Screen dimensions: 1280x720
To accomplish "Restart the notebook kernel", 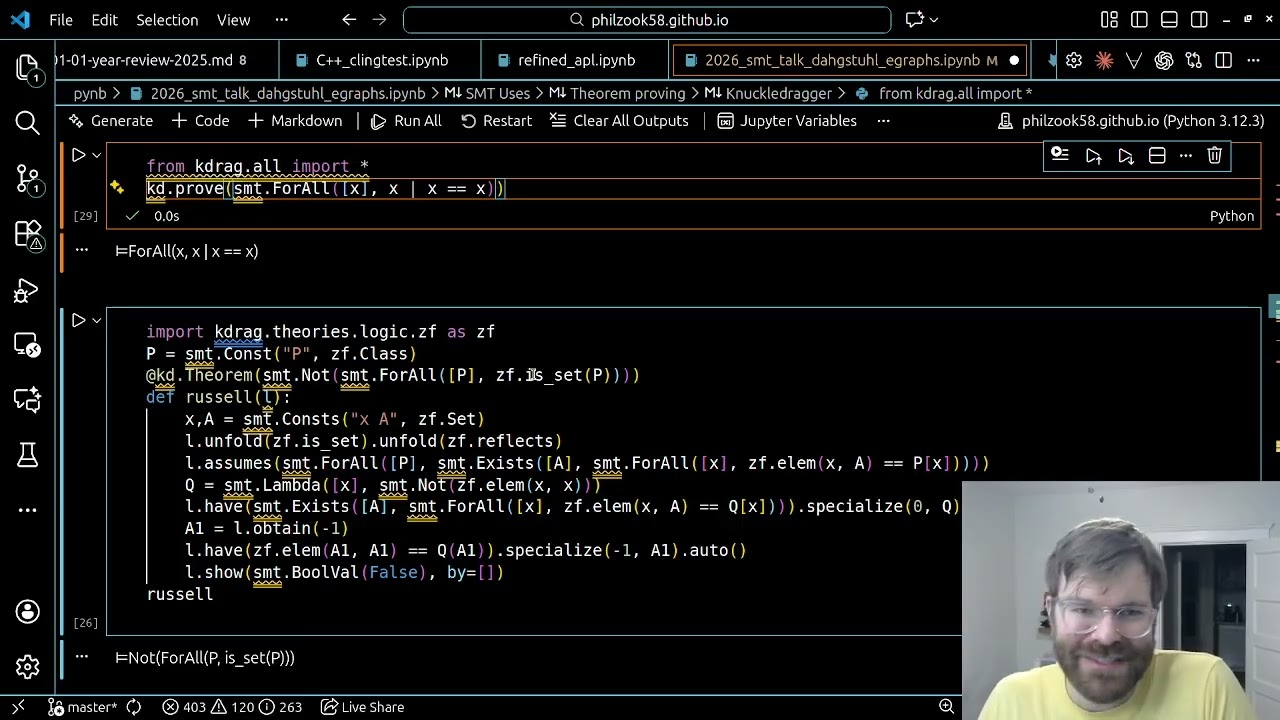I will pyautogui.click(x=496, y=120).
